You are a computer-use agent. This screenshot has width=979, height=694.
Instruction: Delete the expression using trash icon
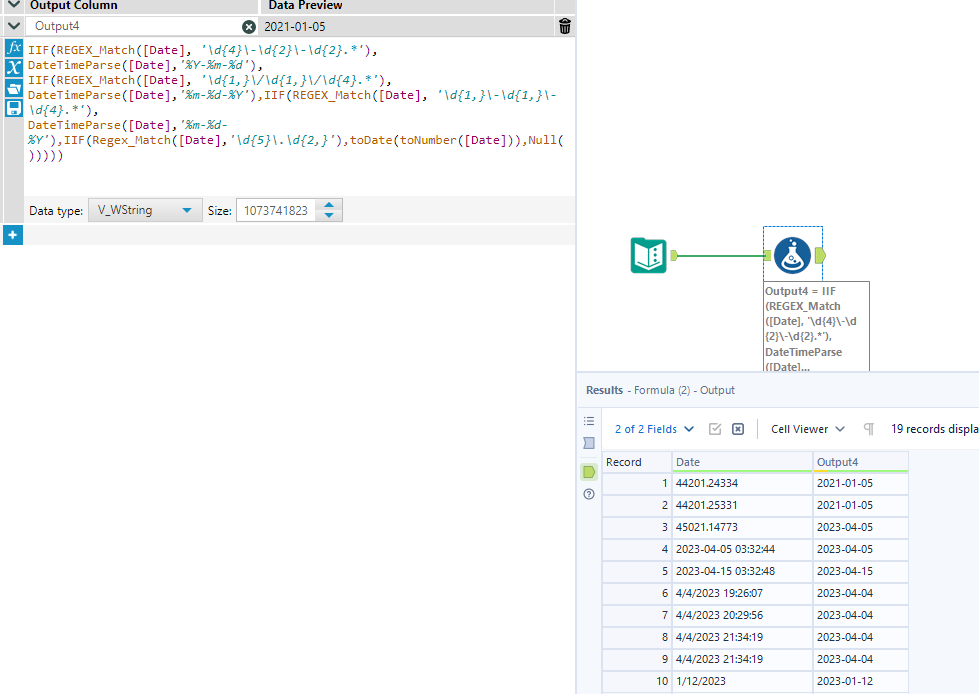pyautogui.click(x=564, y=27)
